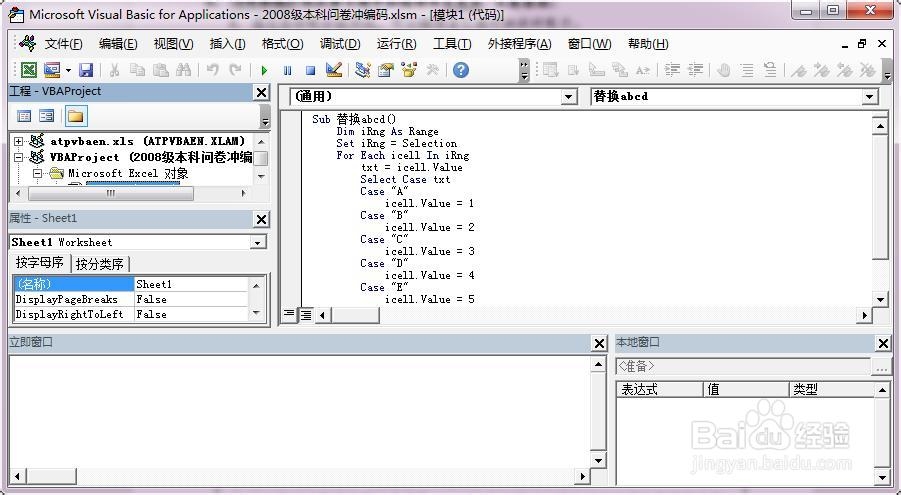Click View Code icon in project panel
Viewport: 901px width, 495px height.
[24, 116]
